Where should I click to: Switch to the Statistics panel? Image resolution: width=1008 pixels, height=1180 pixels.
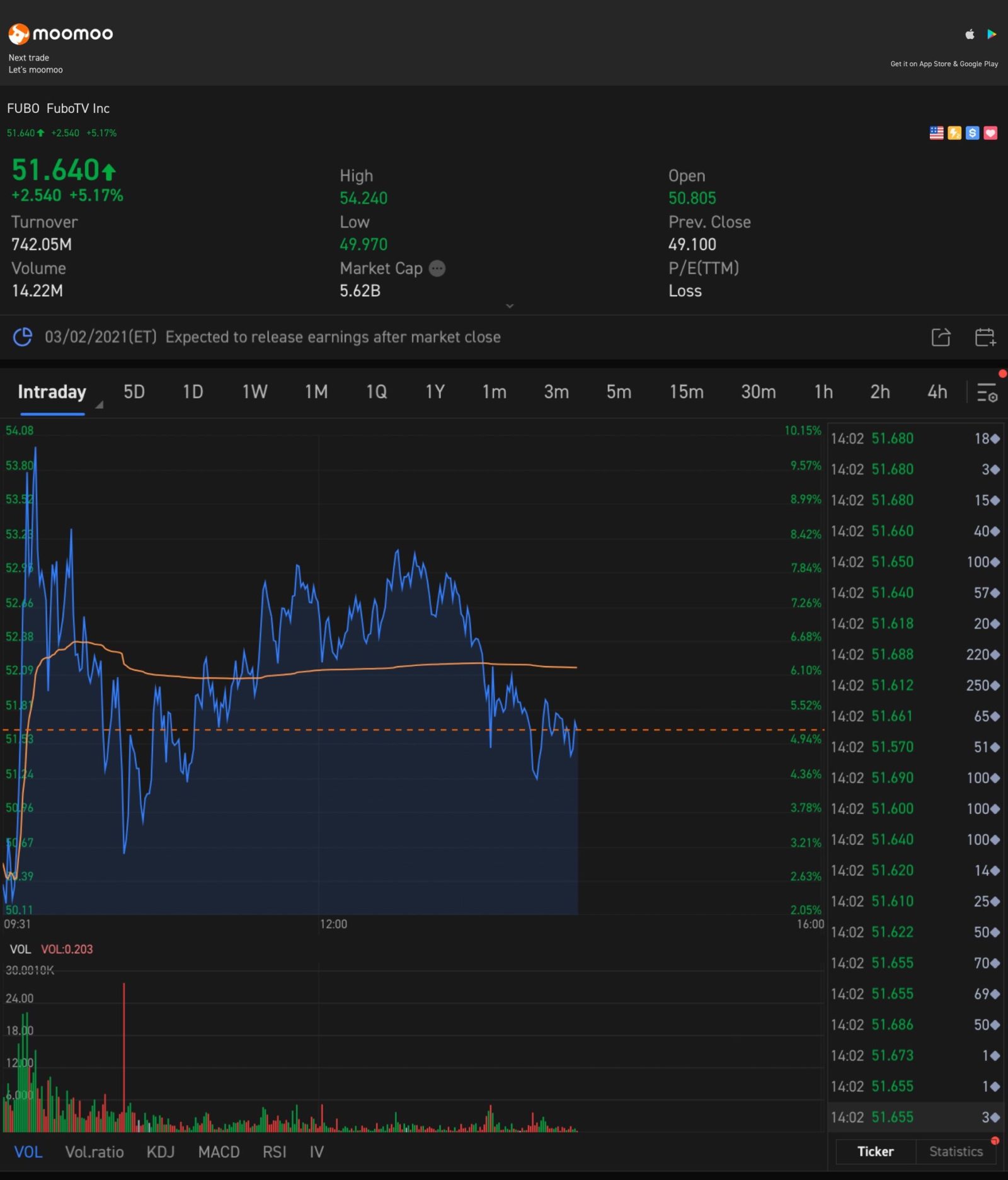(956, 1151)
